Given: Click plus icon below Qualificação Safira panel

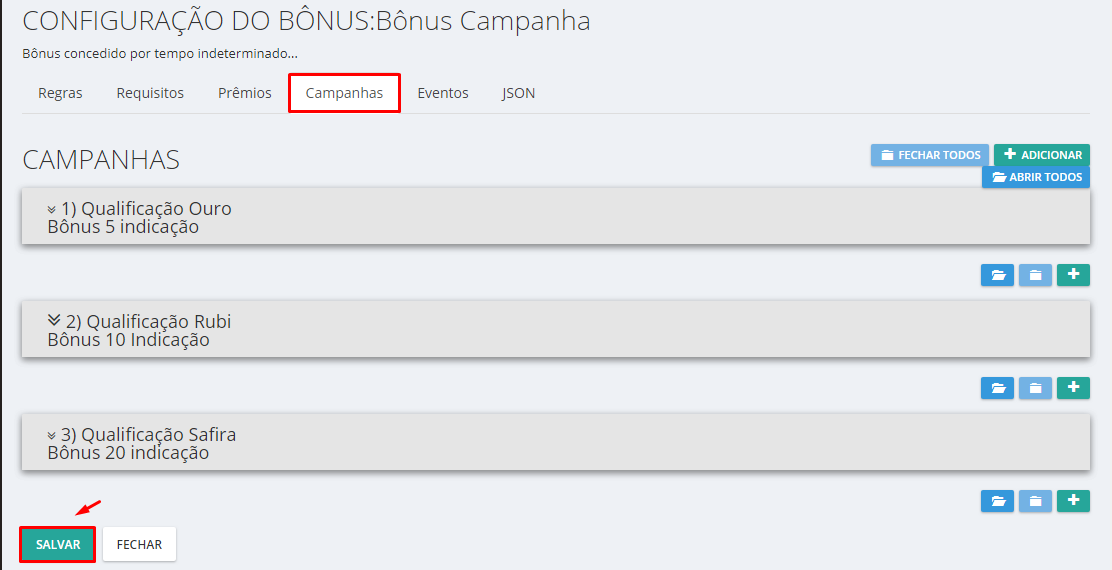Looking at the screenshot, I should [x=1073, y=501].
